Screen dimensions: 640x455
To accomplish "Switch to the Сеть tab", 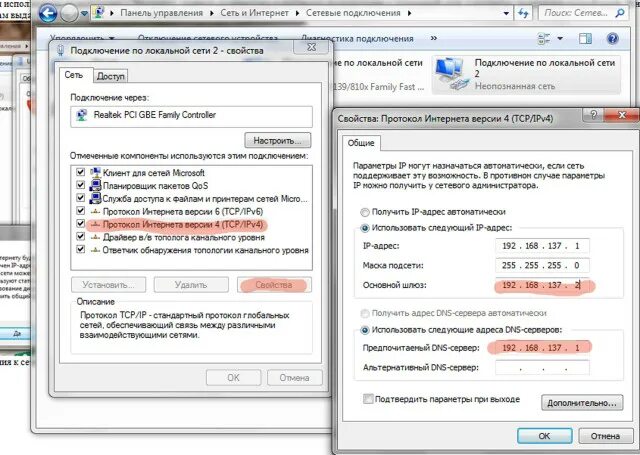I will (74, 75).
